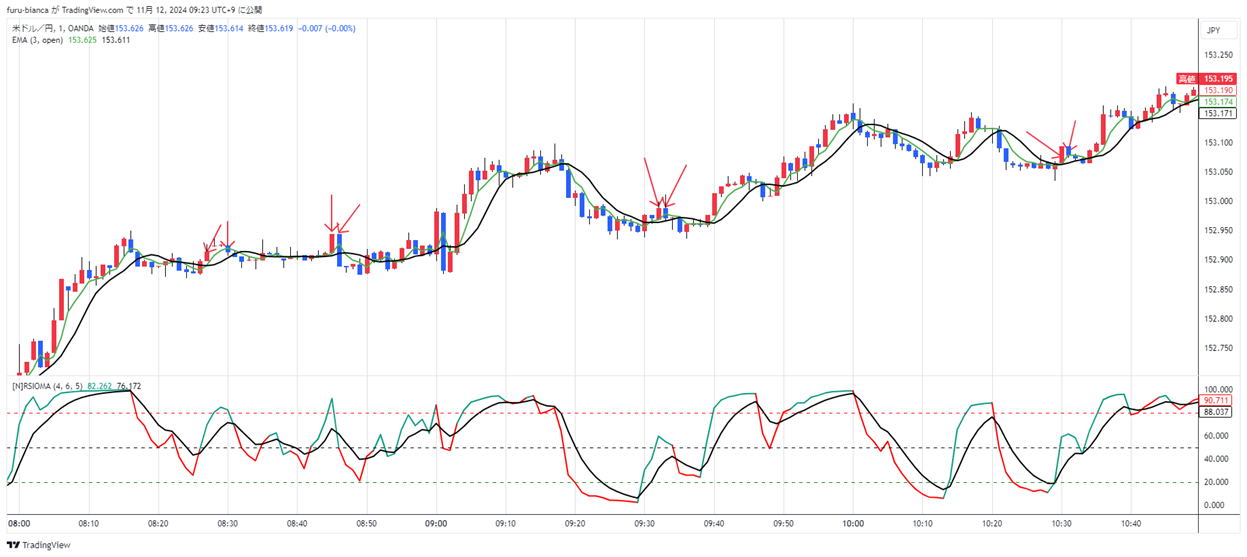Click the JPY currency label
Image resolution: width=1247 pixels, height=557 pixels.
pyautogui.click(x=1213, y=31)
